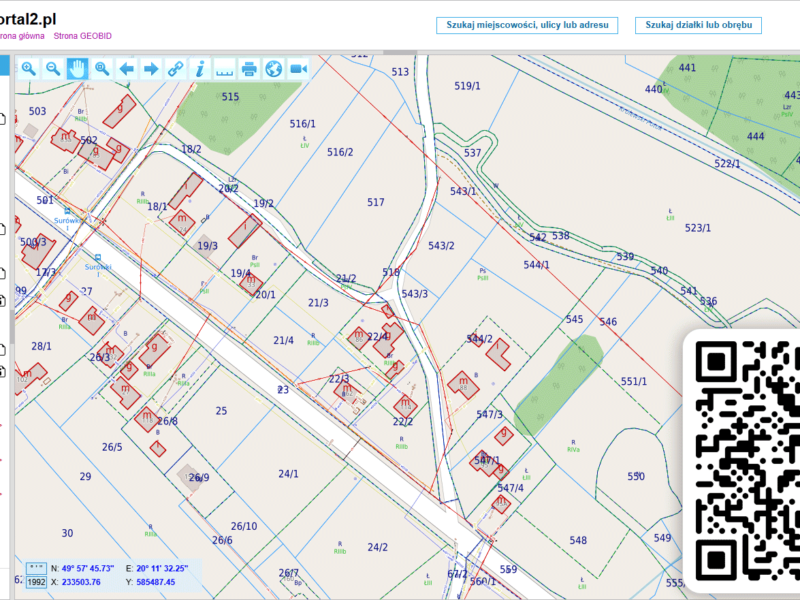Click parcel label 516/1

[x=303, y=124]
